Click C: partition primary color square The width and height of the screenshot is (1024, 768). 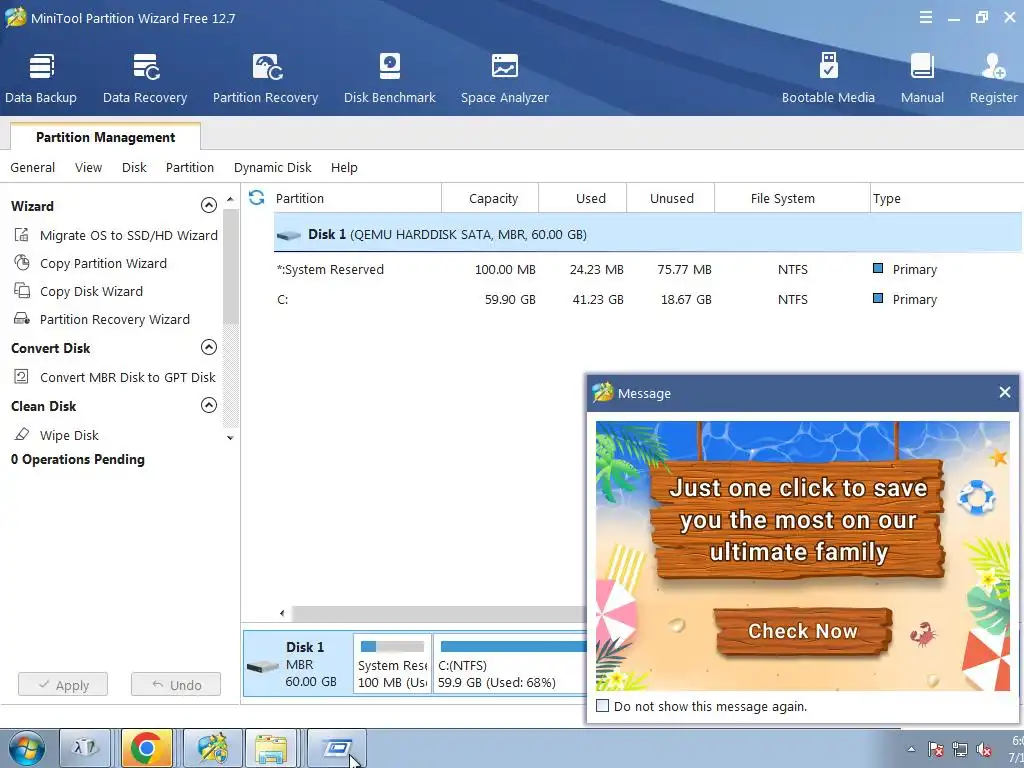878,298
